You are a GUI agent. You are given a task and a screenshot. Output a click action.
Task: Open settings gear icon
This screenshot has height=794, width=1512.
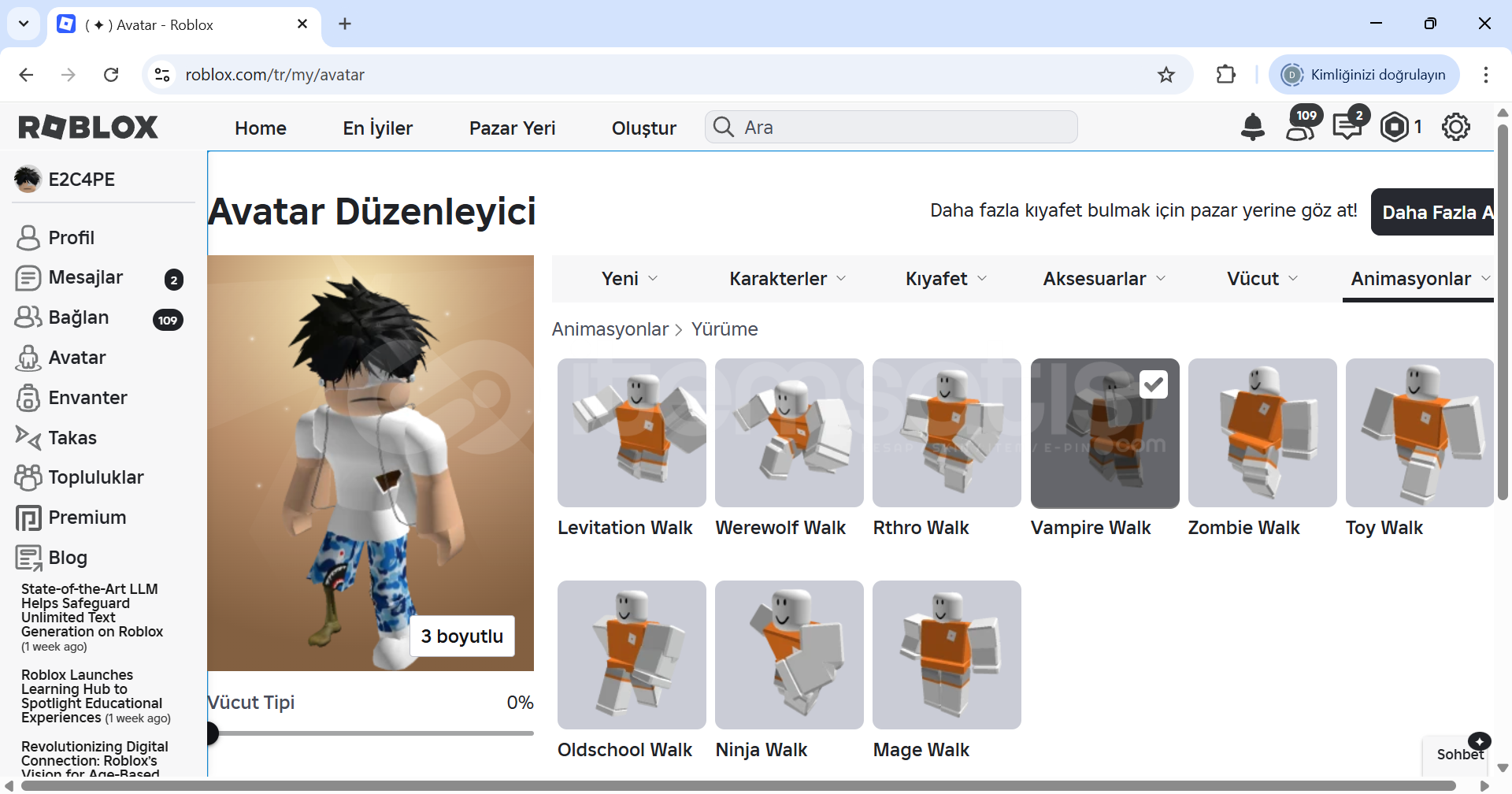(1455, 127)
